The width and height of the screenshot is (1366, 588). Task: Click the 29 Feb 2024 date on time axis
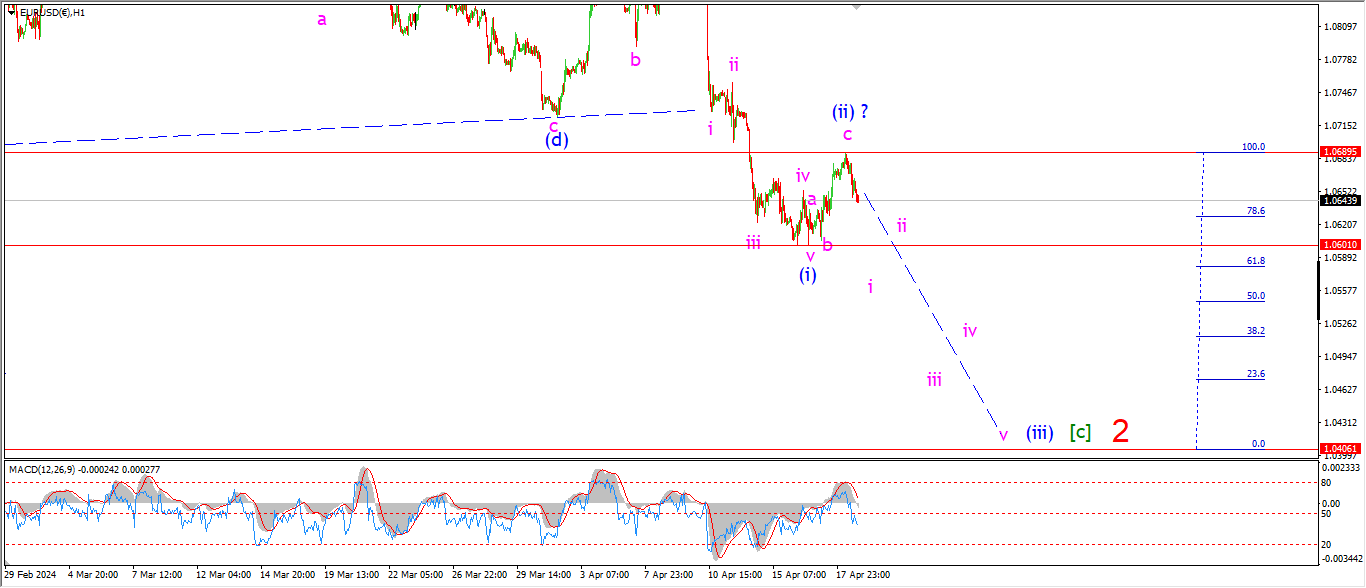point(31,575)
